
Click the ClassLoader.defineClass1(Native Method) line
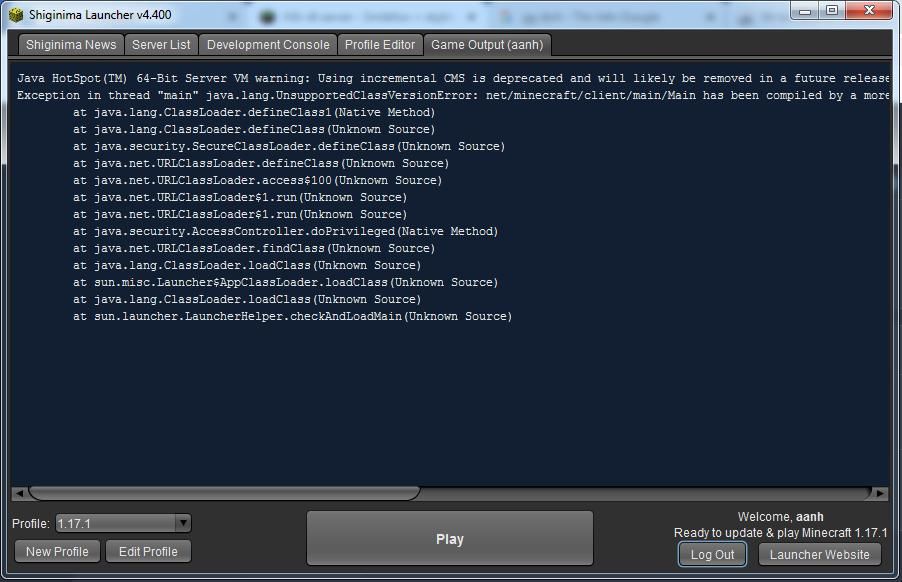pyautogui.click(x=254, y=112)
